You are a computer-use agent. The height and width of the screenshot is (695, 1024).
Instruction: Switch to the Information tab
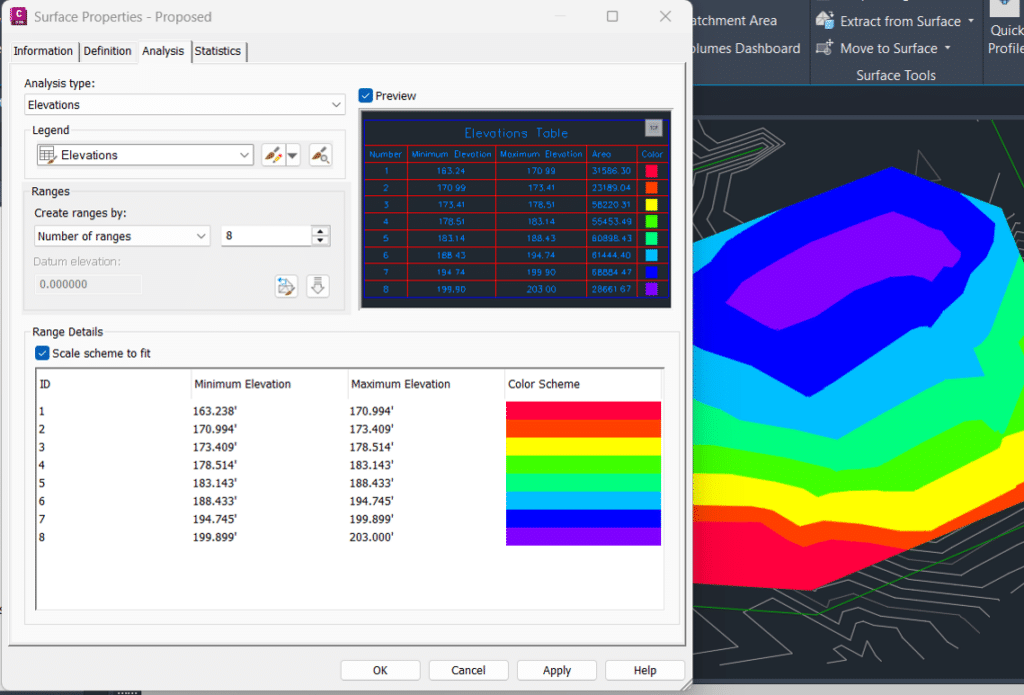tap(43, 51)
